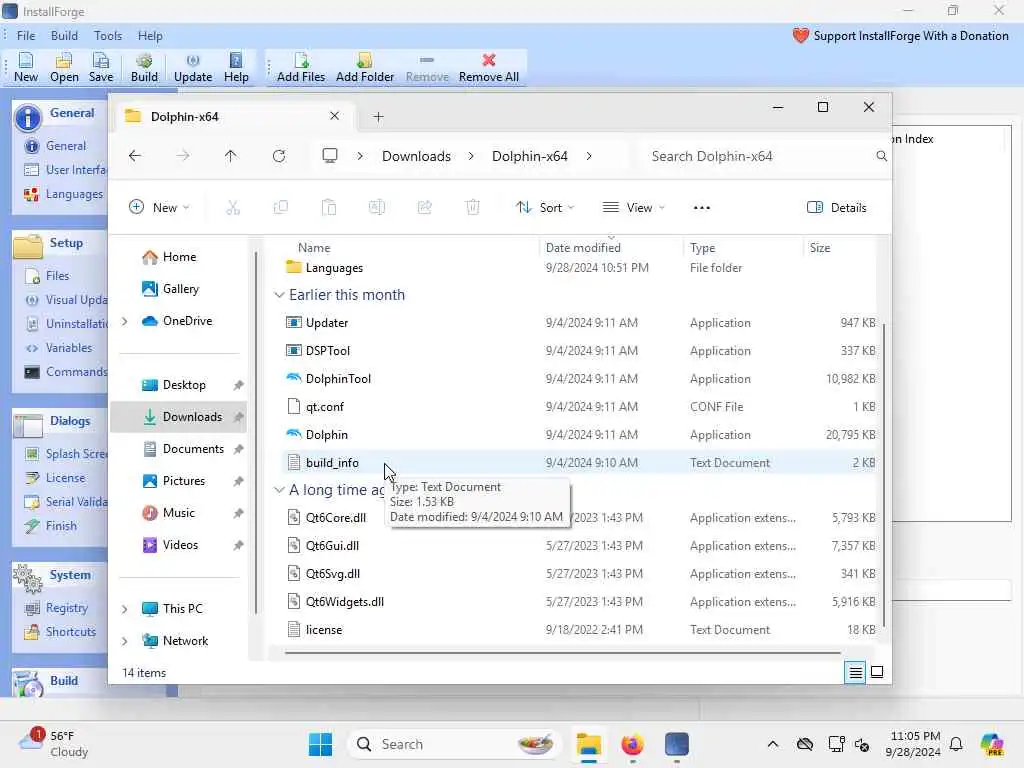Select General item in InstallForge sidebar
This screenshot has width=1024, height=768.
(56, 146)
